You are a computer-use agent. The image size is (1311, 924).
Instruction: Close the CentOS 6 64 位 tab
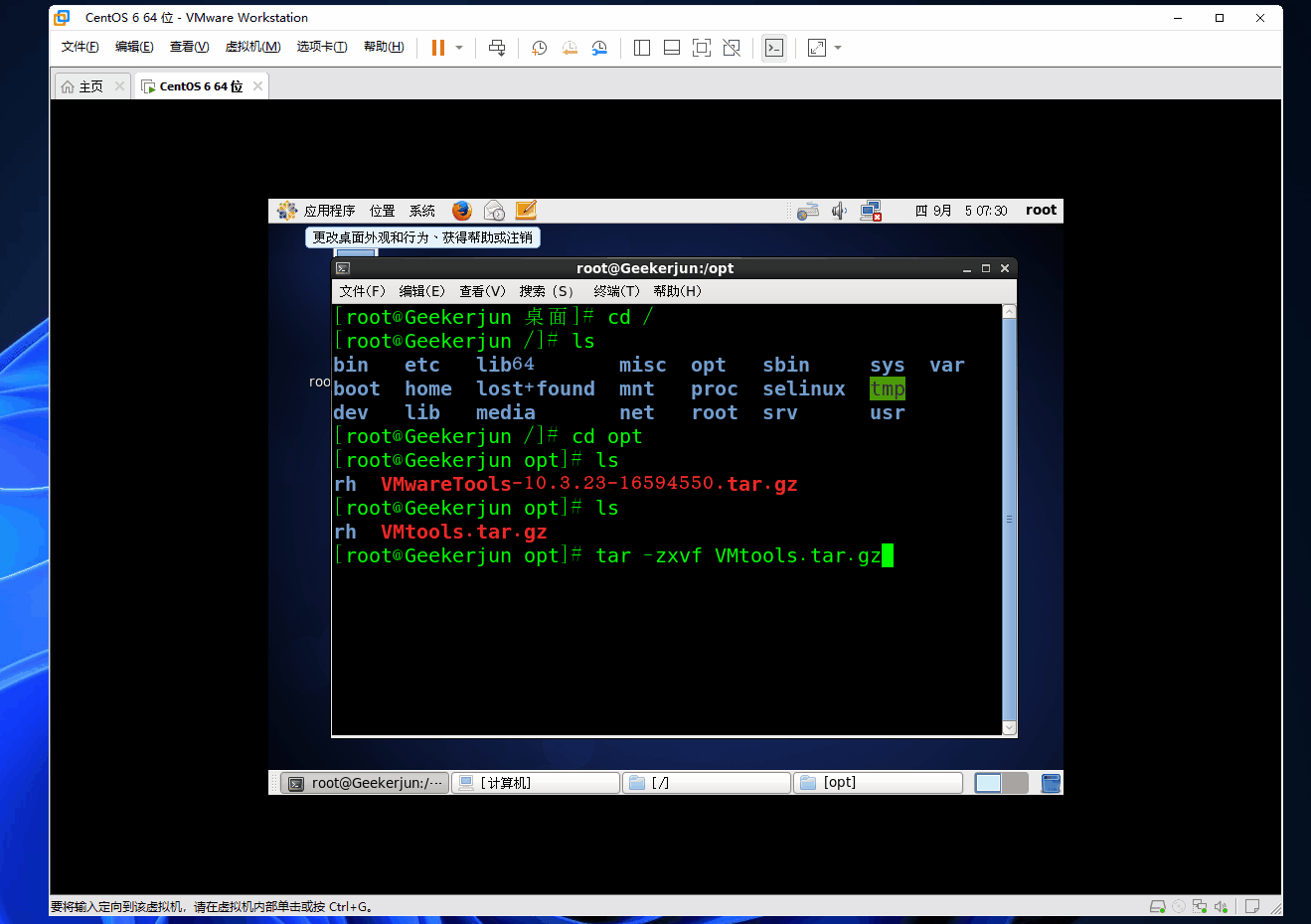(x=257, y=86)
